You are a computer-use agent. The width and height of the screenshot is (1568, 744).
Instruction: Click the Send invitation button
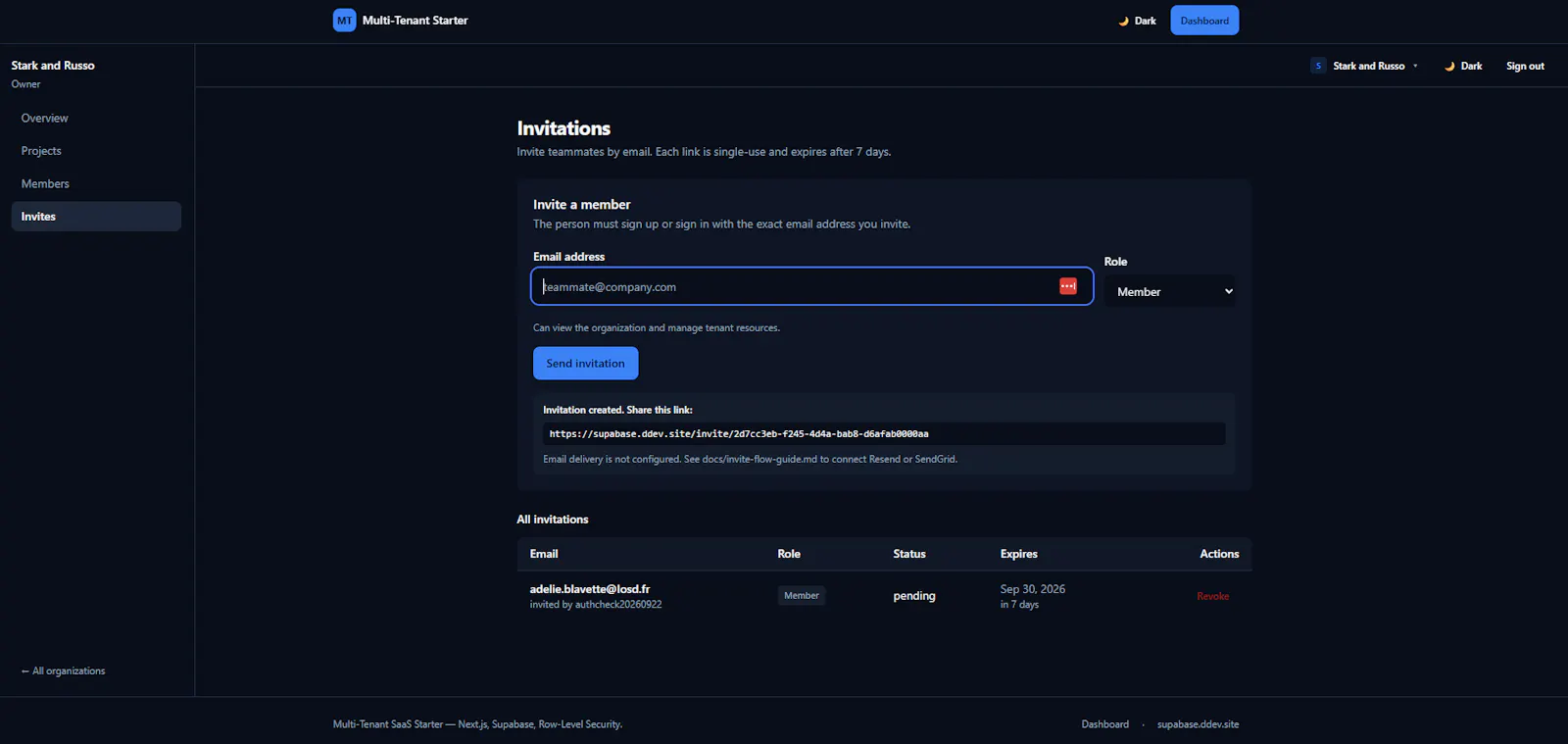coord(585,363)
